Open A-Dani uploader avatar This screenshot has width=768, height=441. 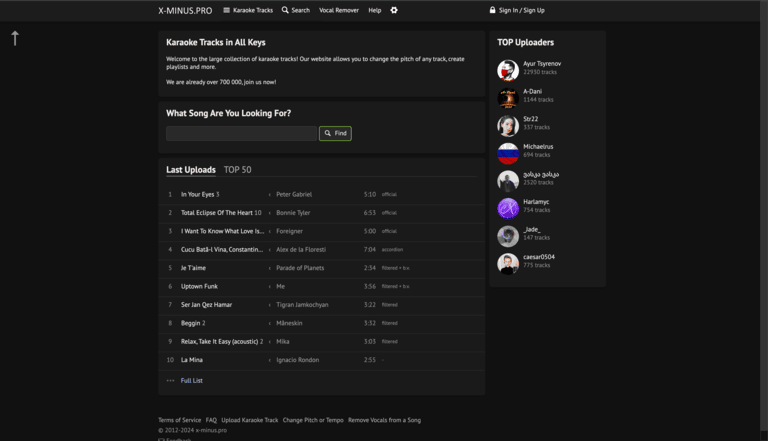(508, 98)
